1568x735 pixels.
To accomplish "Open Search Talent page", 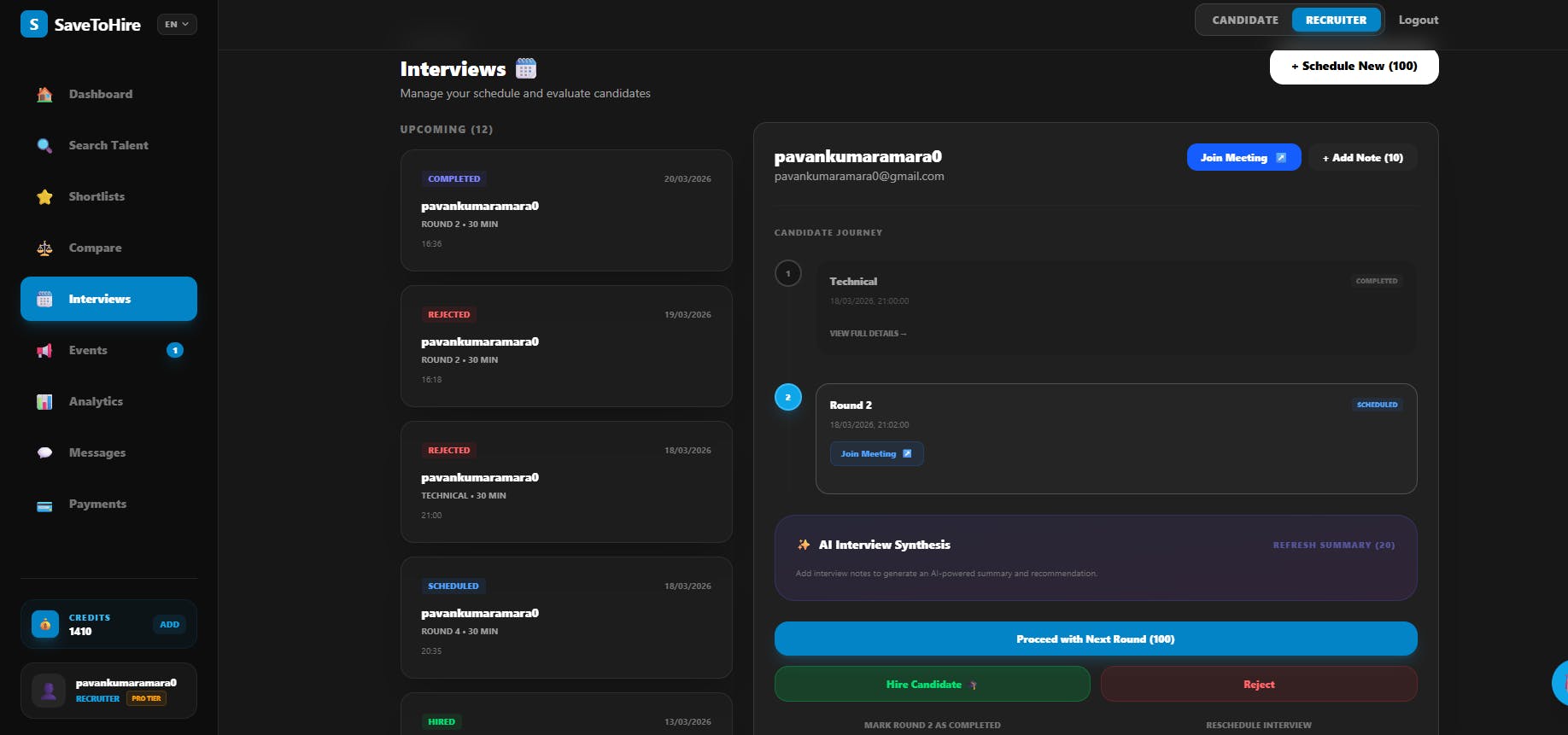I will tap(108, 145).
